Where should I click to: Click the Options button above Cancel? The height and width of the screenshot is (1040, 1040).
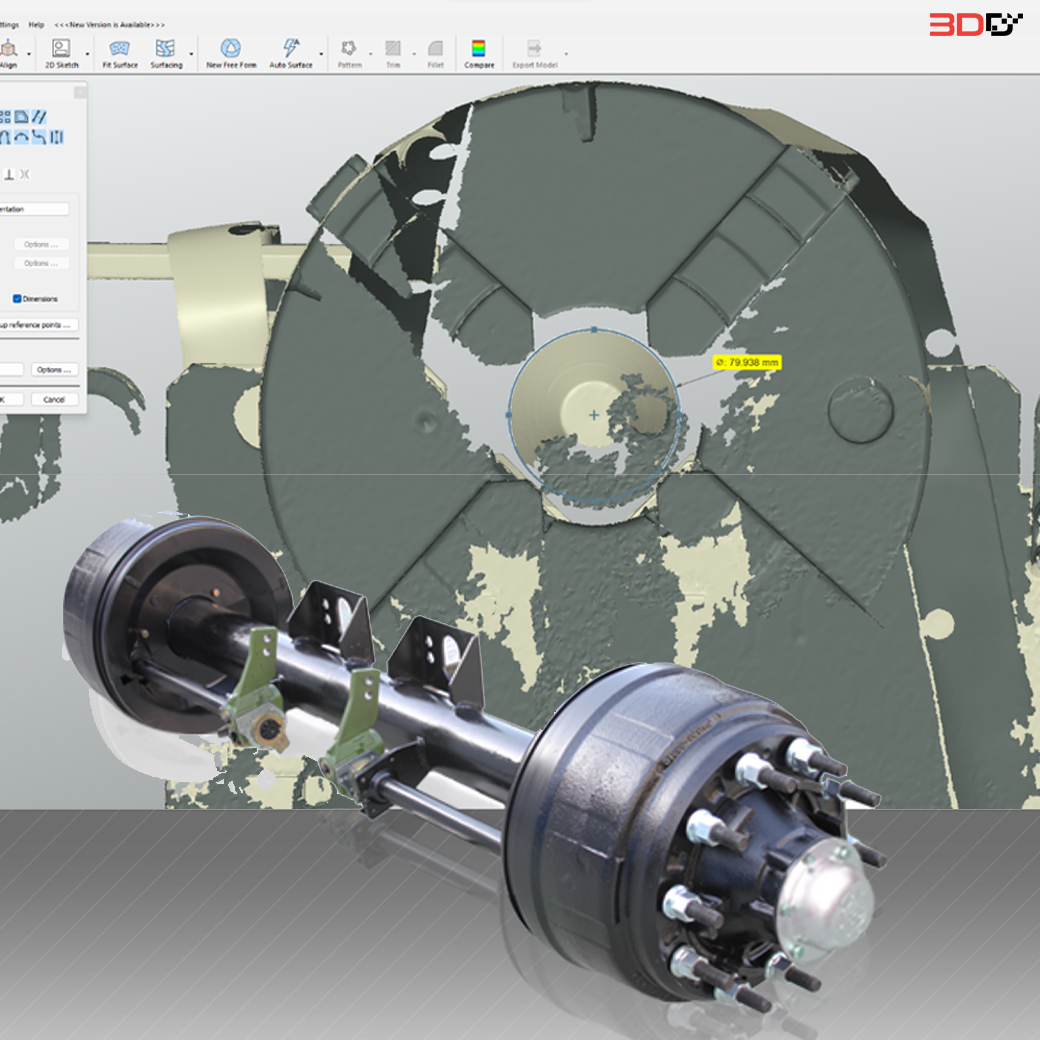(54, 370)
